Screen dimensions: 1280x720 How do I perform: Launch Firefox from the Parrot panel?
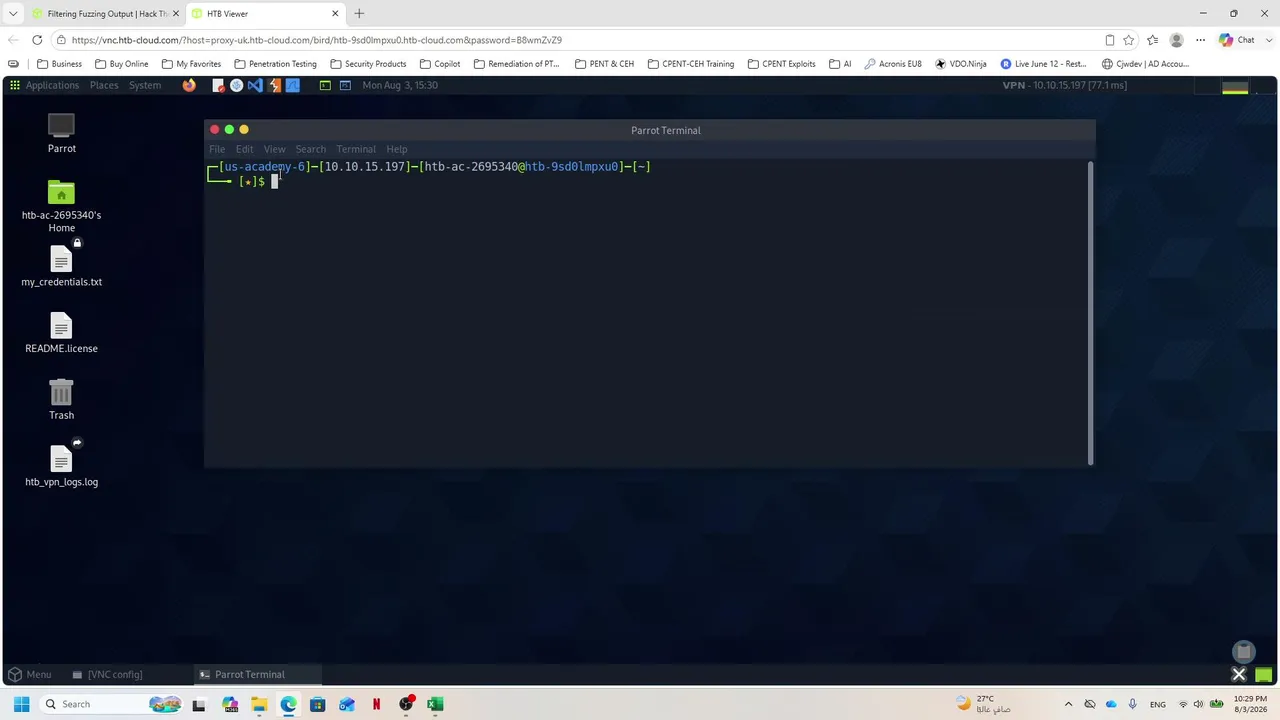coord(189,85)
